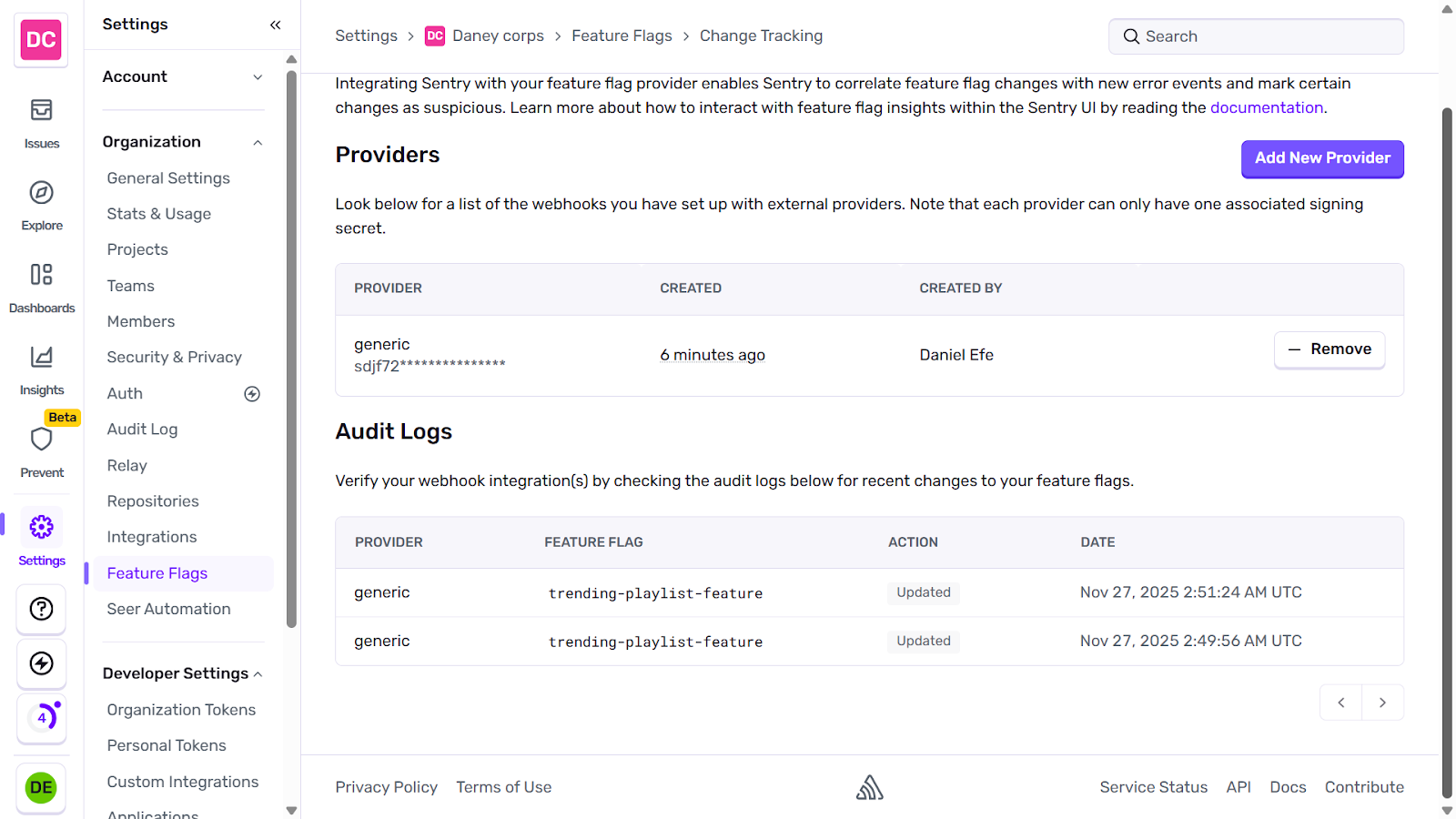The width and height of the screenshot is (1456, 819).
Task: Click the DC organization avatar top-left
Action: 41,39
